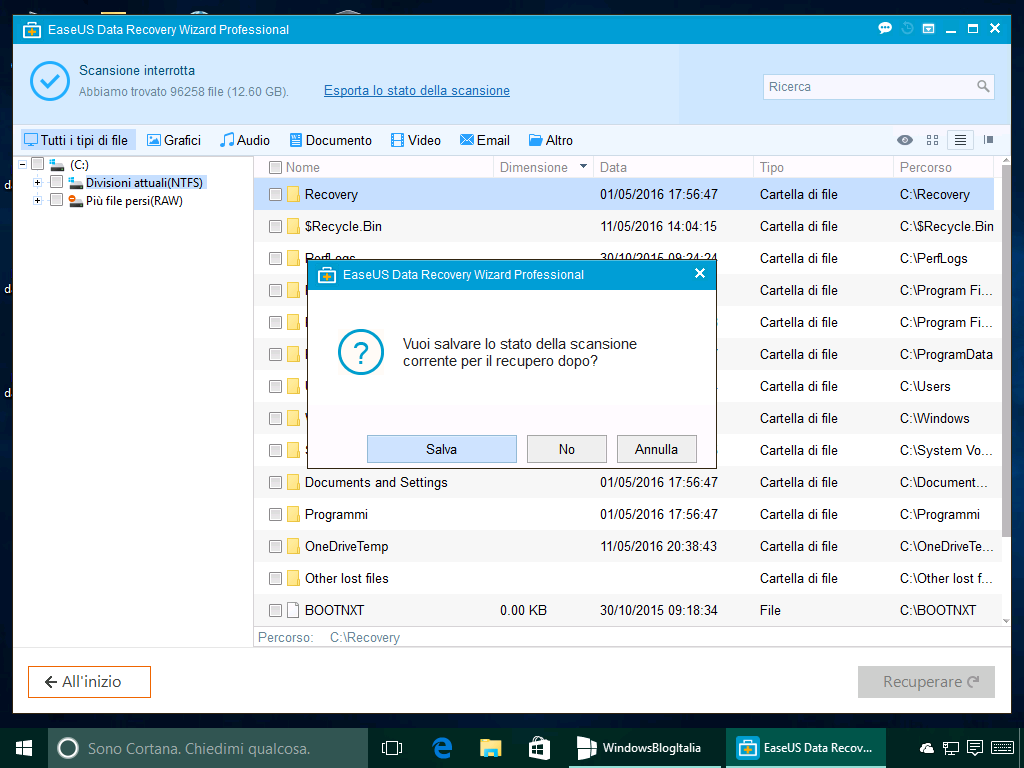
Task: Filter by Email file type
Action: tap(485, 140)
